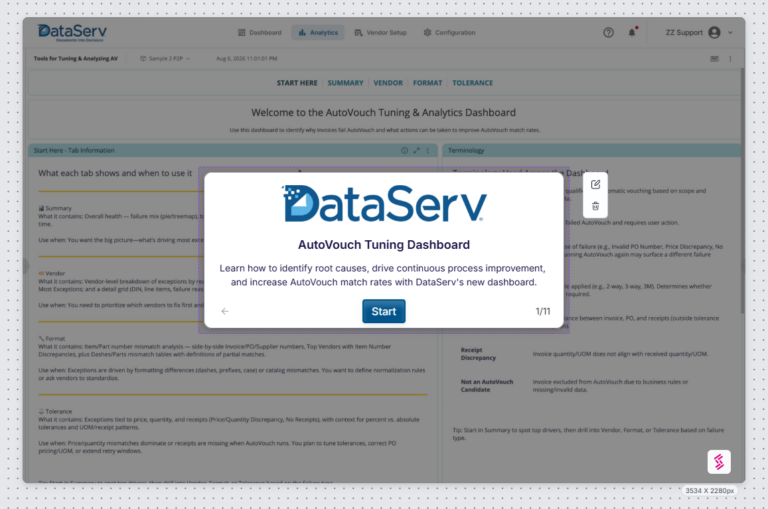768x509 pixels.
Task: Click the Aug 6 timestamp text
Action: (246, 58)
